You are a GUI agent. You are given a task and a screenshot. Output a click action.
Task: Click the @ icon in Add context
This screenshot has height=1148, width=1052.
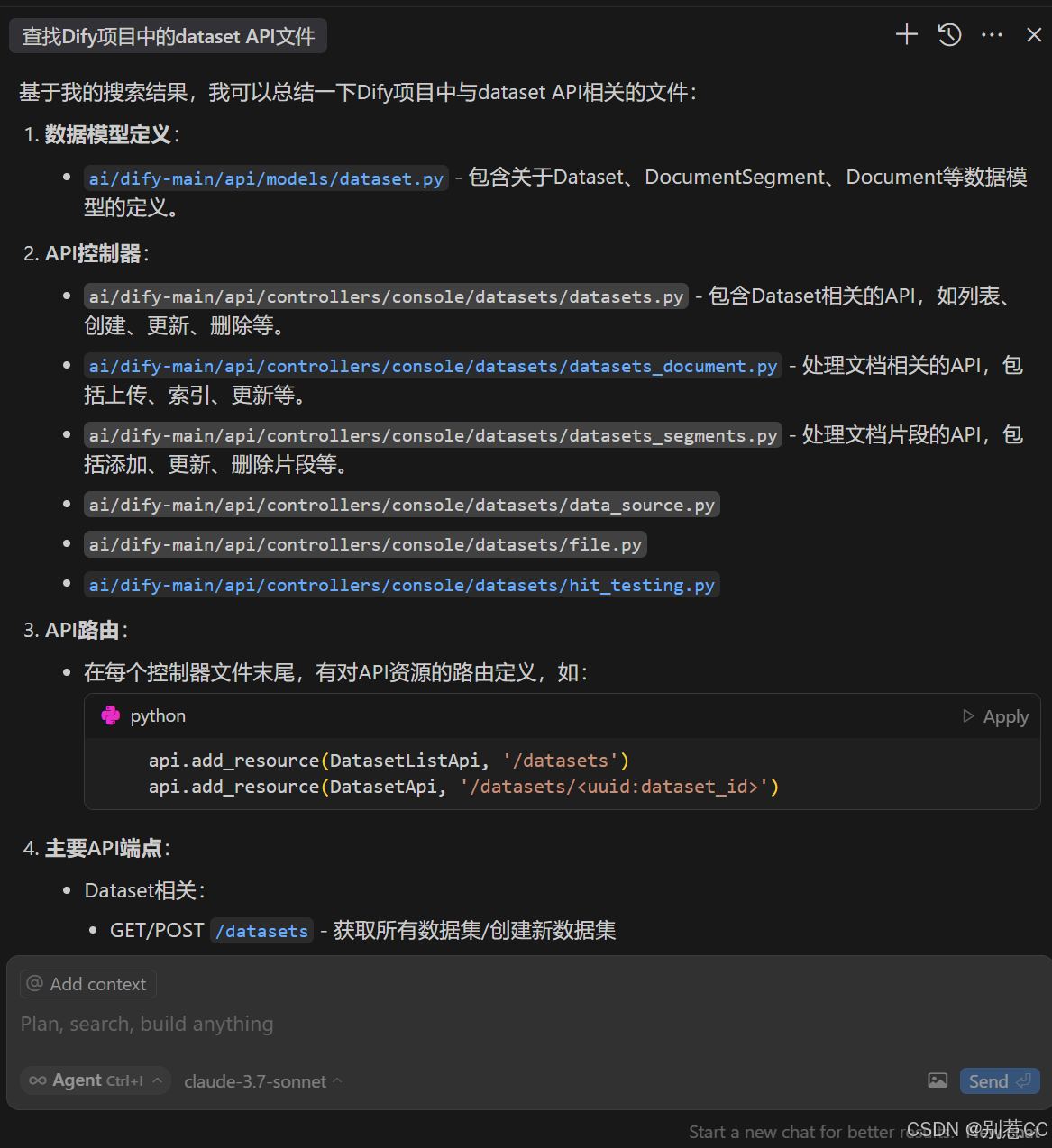[x=35, y=983]
